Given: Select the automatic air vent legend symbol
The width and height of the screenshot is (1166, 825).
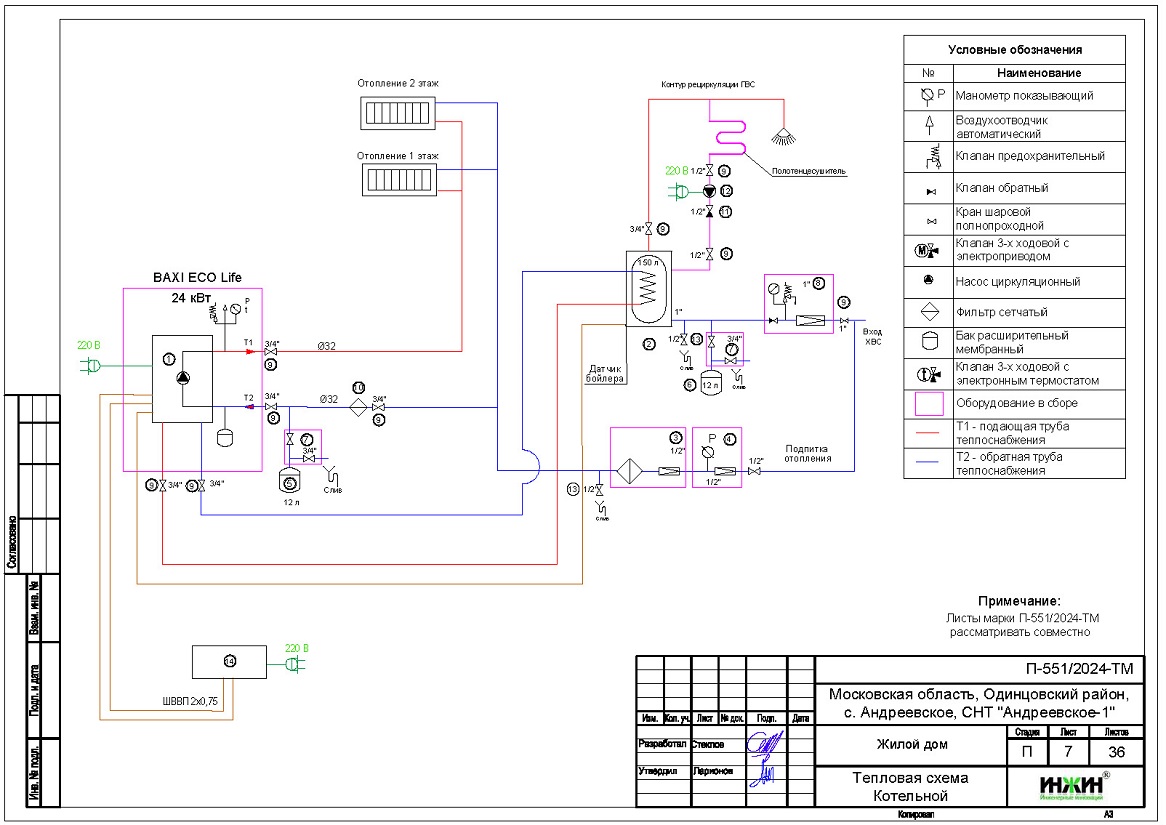Looking at the screenshot, I should (928, 125).
